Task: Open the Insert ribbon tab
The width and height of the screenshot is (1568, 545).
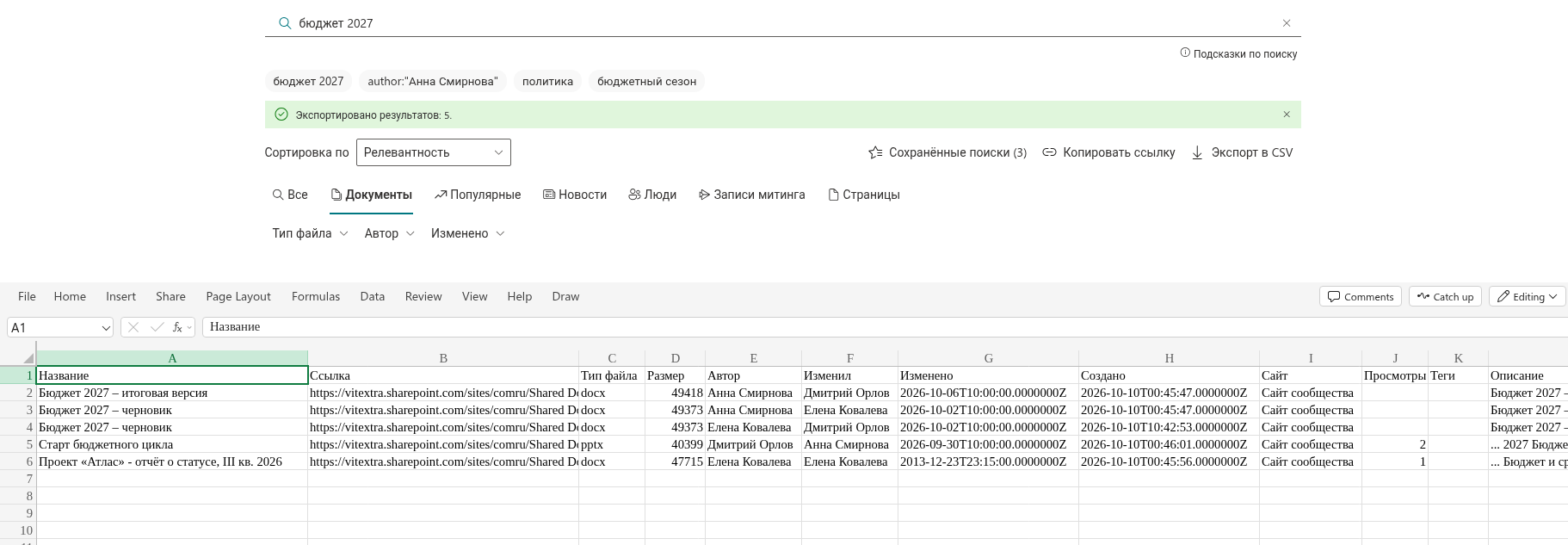Action: [x=120, y=296]
